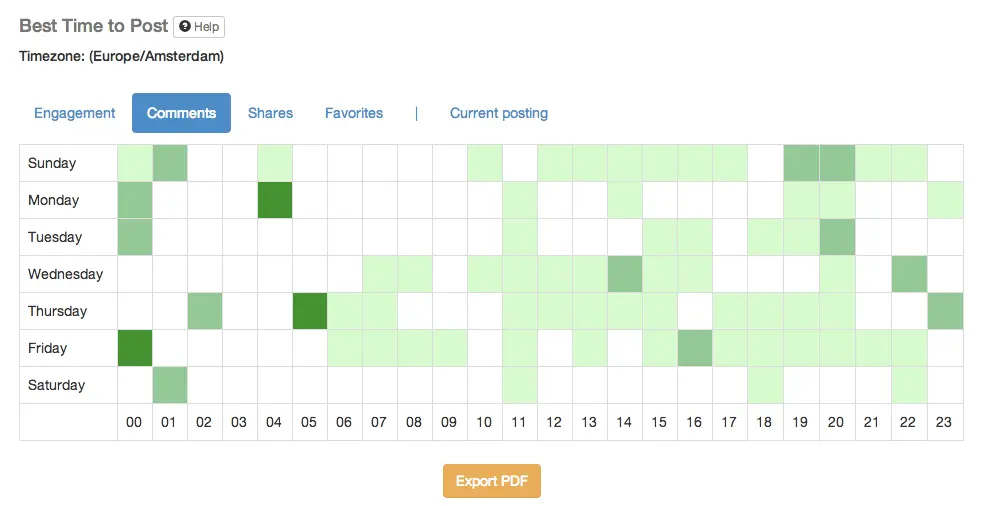Image resolution: width=1002 pixels, height=506 pixels.
Task: Open the Shares tab
Action: coord(270,113)
